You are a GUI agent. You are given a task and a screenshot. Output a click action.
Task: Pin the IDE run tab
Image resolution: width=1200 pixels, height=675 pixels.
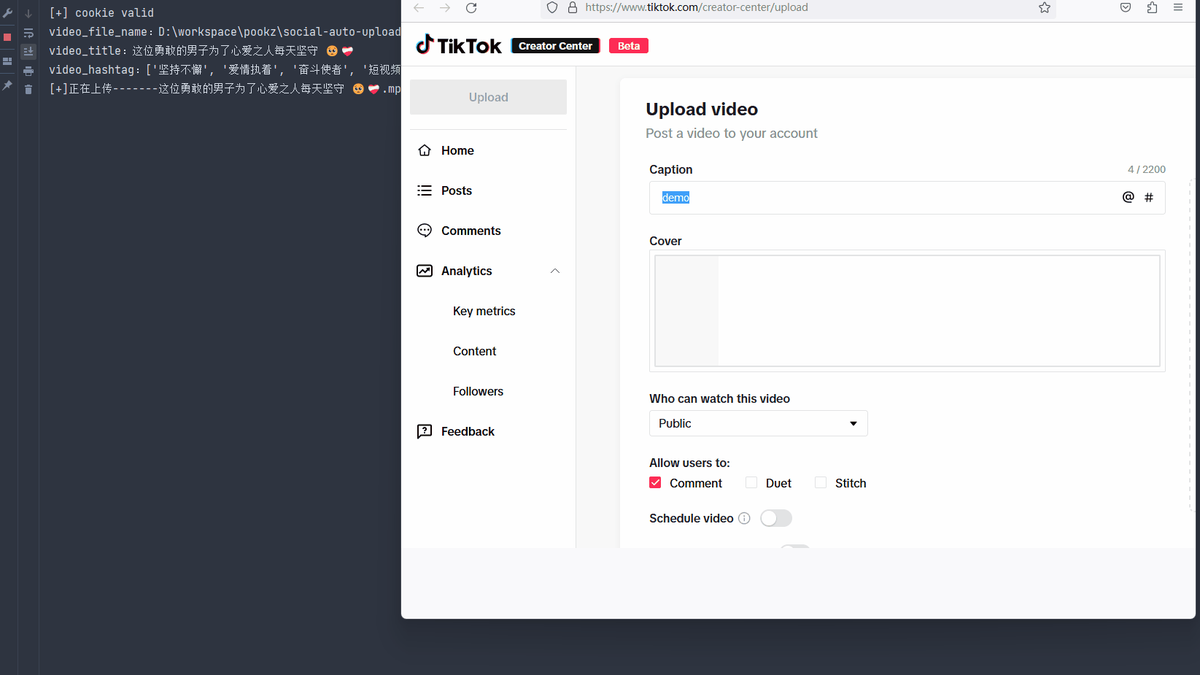[x=7, y=86]
